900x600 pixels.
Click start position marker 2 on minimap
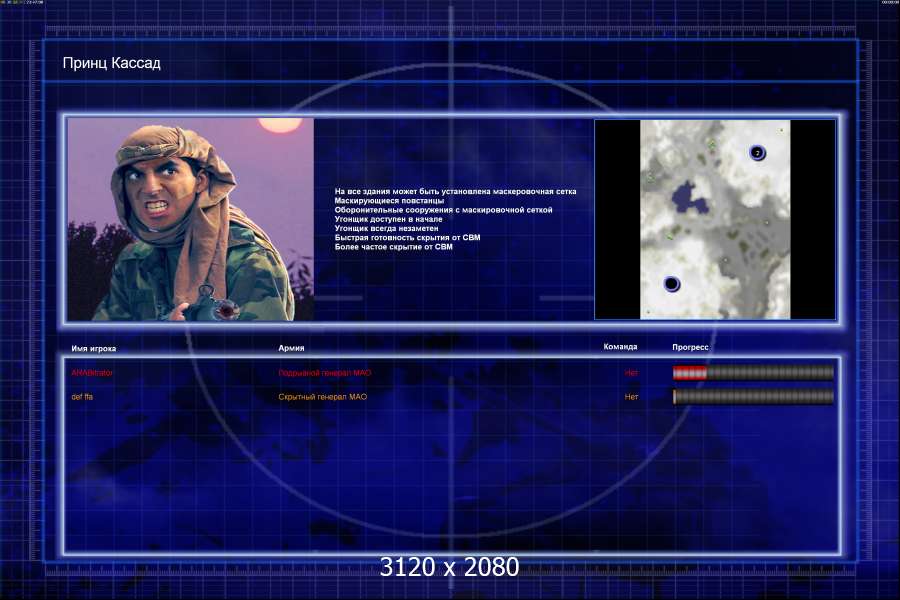pos(758,152)
